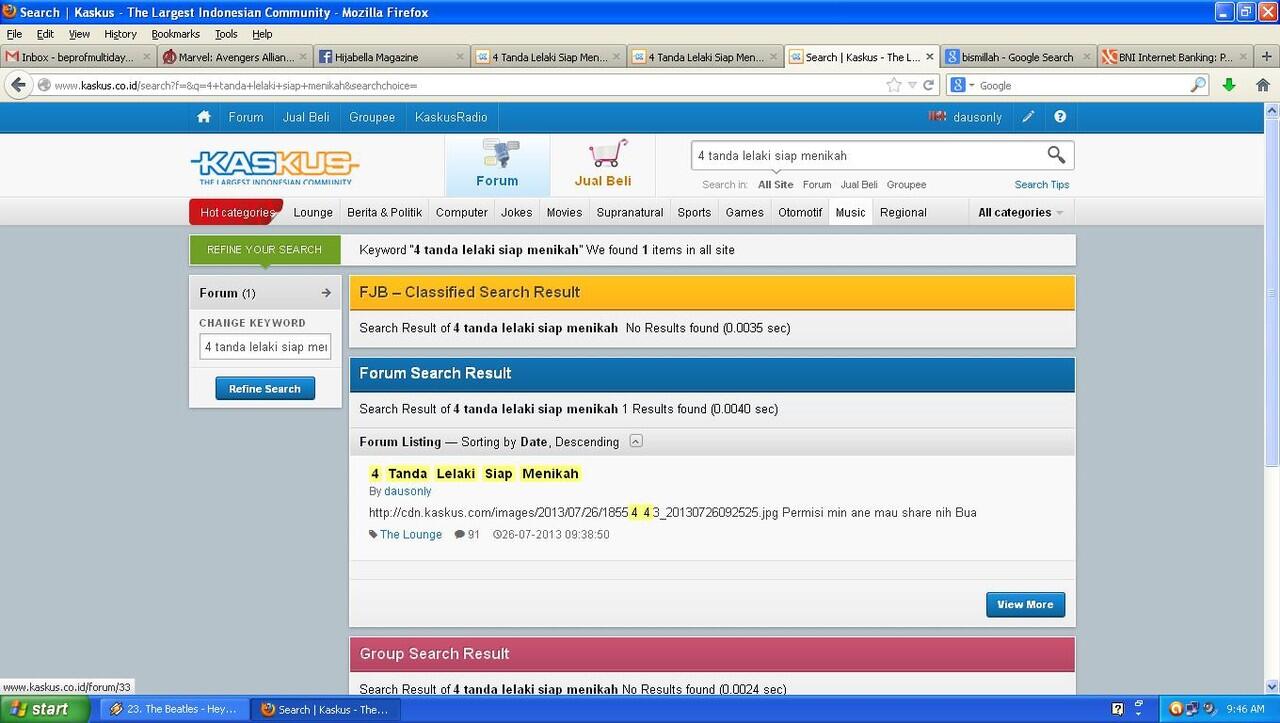Screen dimensions: 1280x723
Task: Click Groupee in the blue navbar
Action: click(372, 117)
